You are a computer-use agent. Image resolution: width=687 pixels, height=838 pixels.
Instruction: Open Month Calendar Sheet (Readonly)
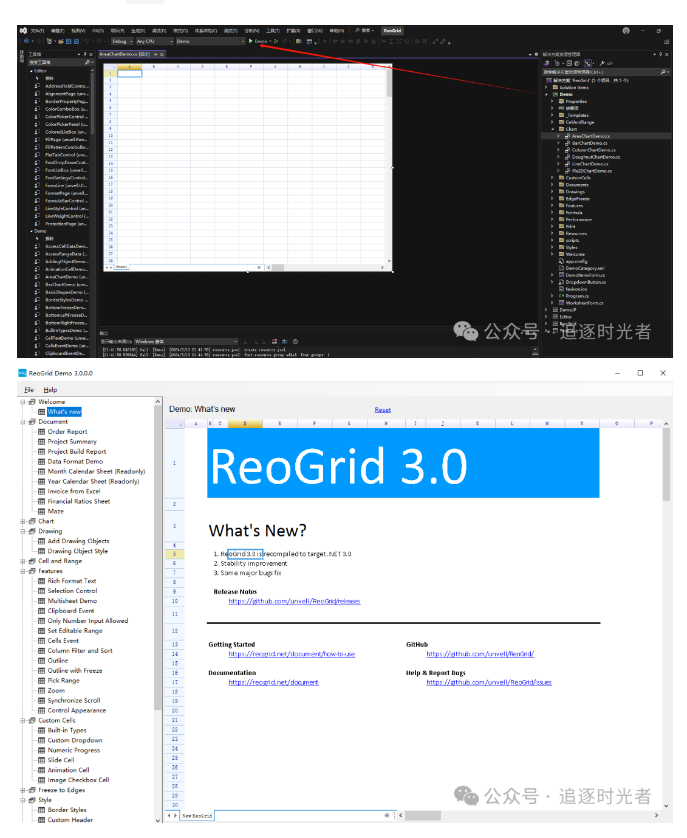[x=96, y=472]
